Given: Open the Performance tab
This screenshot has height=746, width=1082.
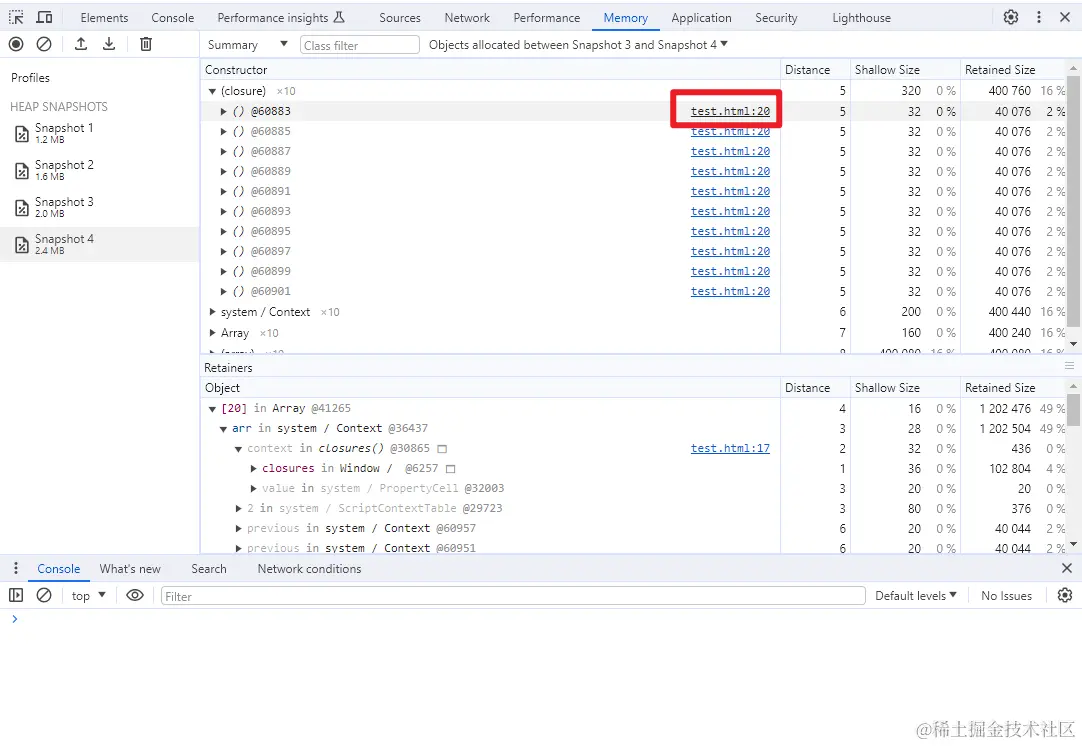Looking at the screenshot, I should [547, 18].
